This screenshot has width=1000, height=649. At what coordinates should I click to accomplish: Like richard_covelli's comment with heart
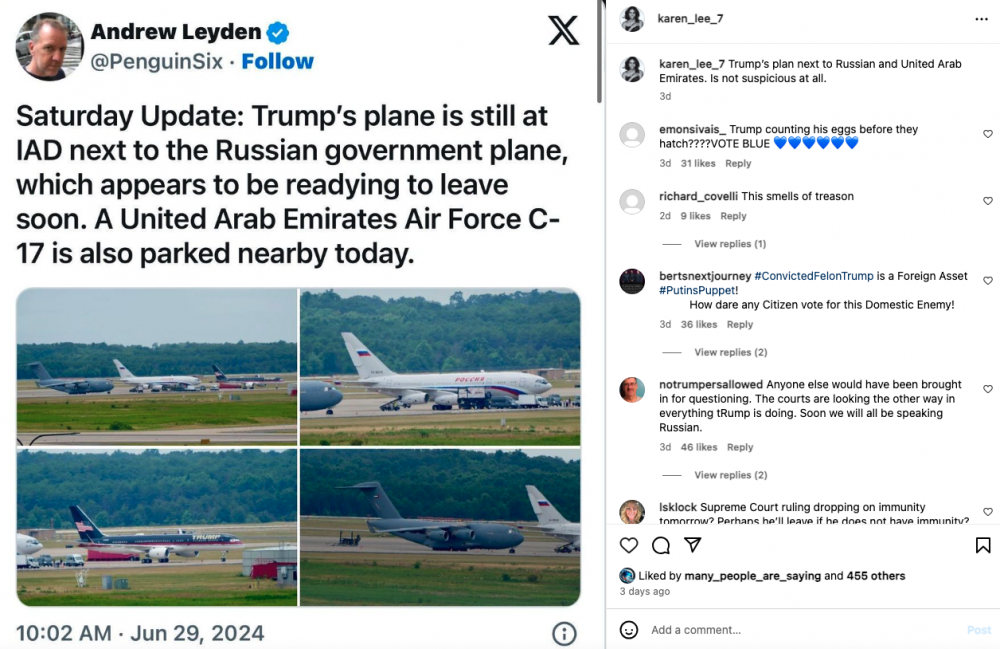[x=988, y=201]
